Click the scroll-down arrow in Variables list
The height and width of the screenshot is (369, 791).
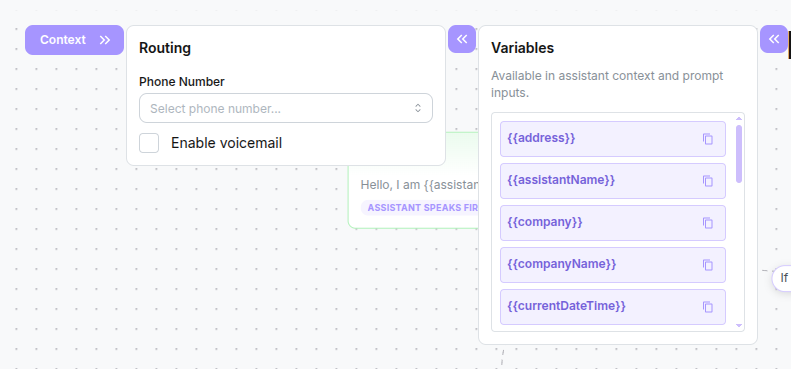click(739, 326)
